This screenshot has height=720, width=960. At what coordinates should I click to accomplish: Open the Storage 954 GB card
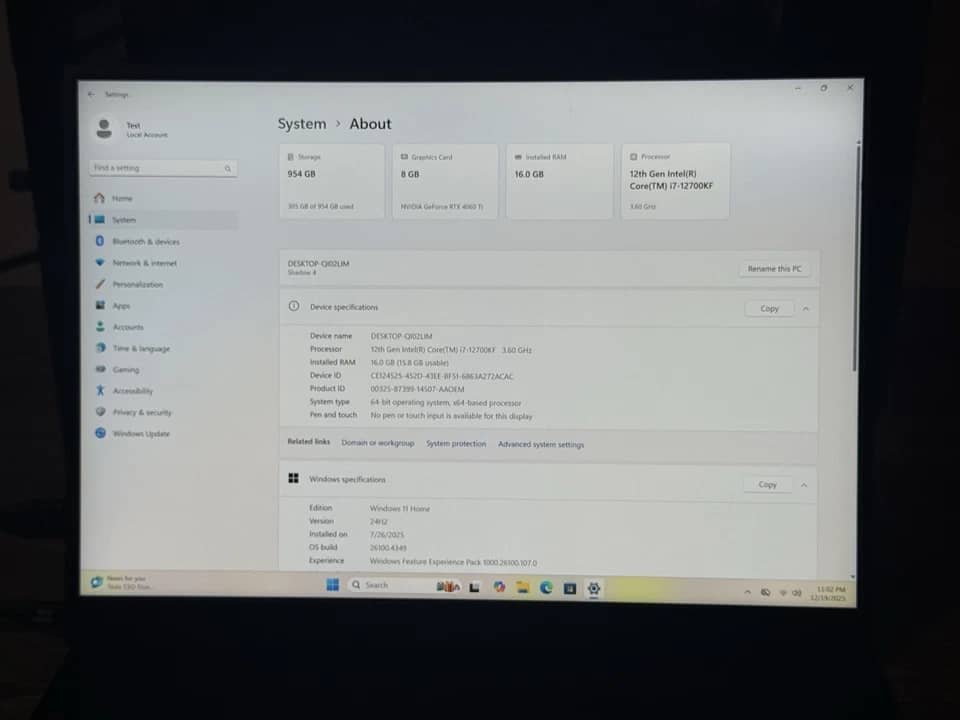click(x=332, y=181)
